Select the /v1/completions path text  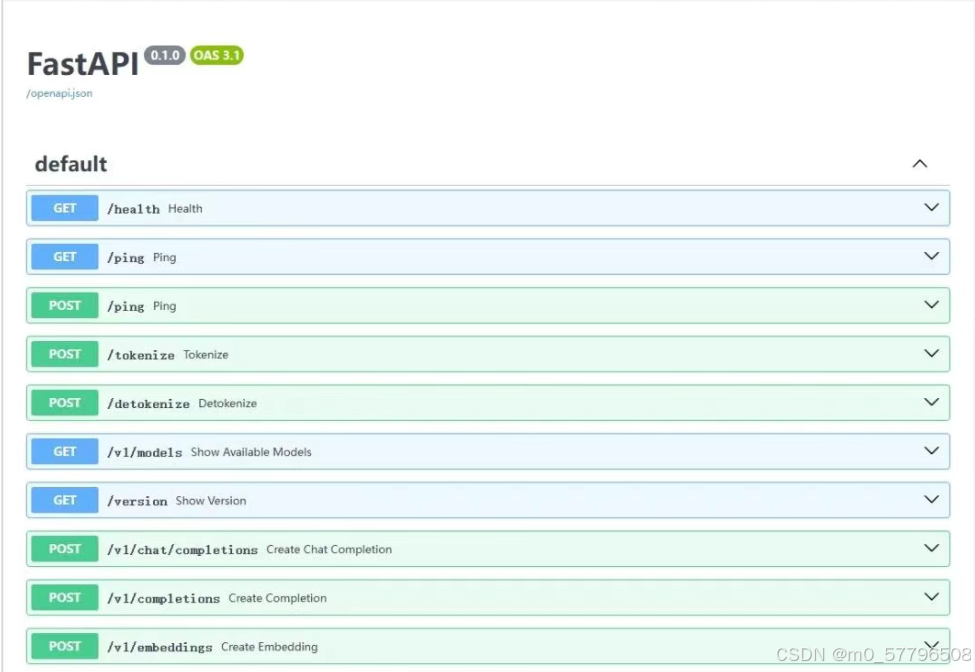(x=164, y=598)
